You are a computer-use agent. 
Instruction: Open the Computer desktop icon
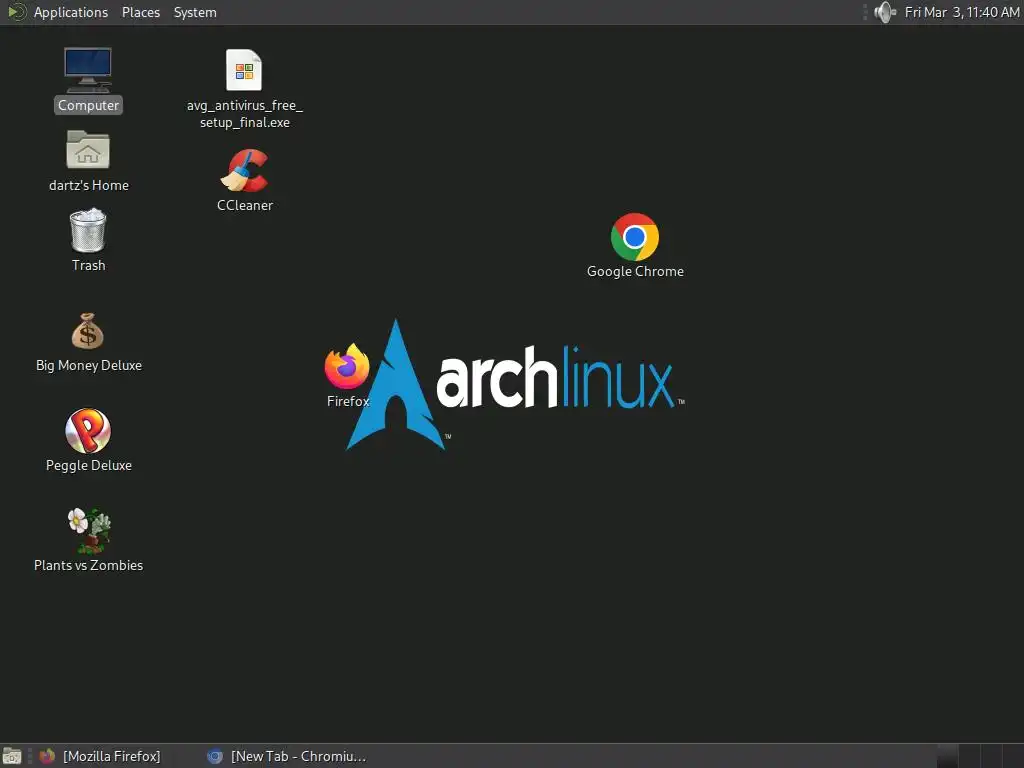pos(88,71)
